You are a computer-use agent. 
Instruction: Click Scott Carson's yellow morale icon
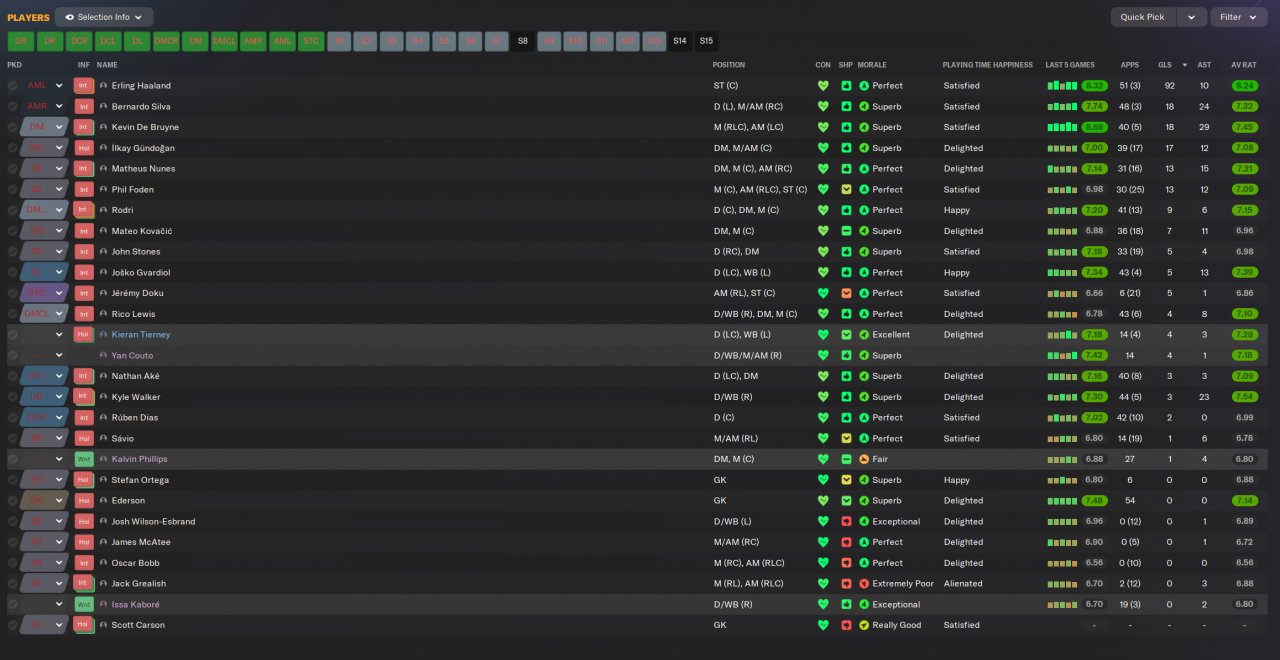[864, 626]
